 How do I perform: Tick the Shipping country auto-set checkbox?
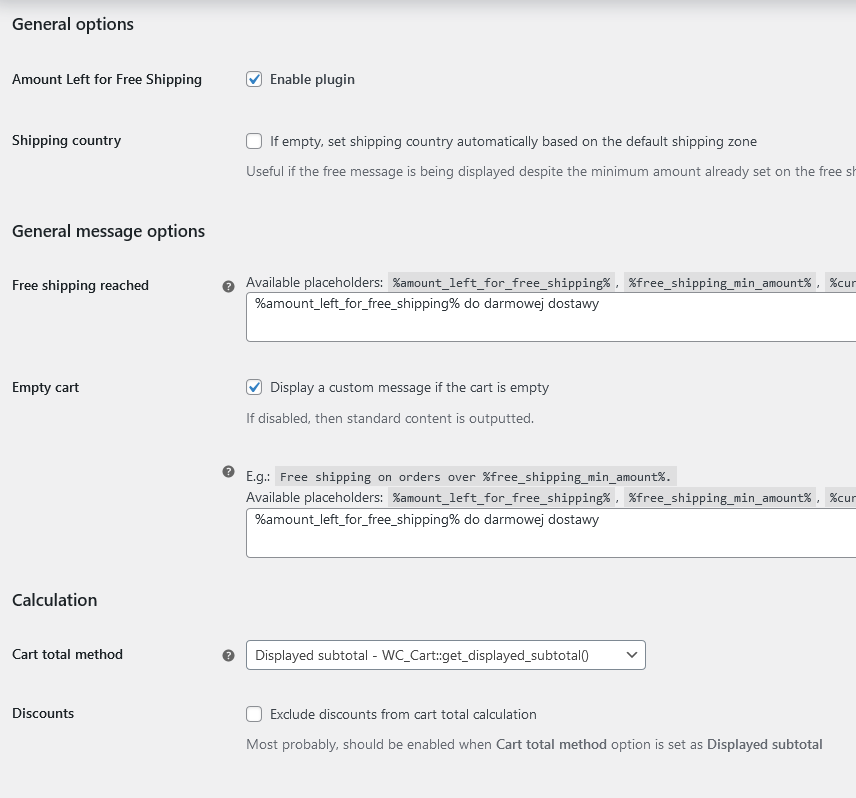254,141
